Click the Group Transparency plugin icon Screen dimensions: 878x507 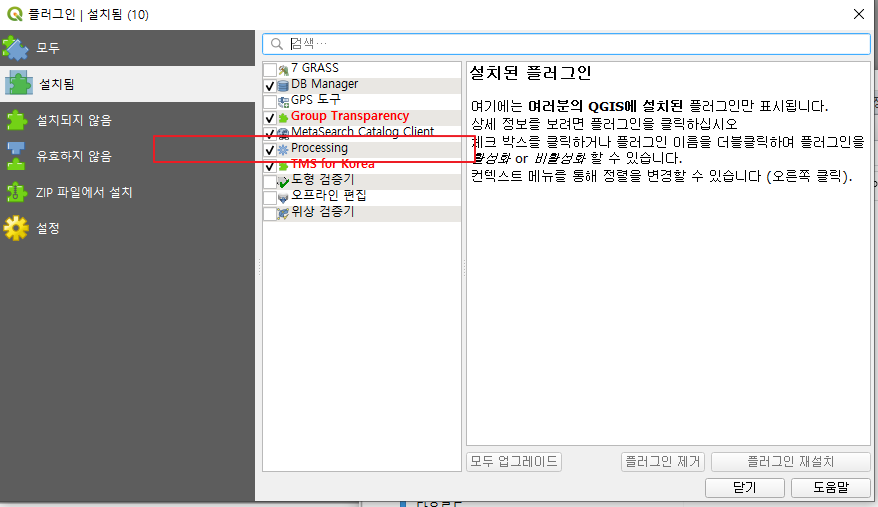(283, 118)
